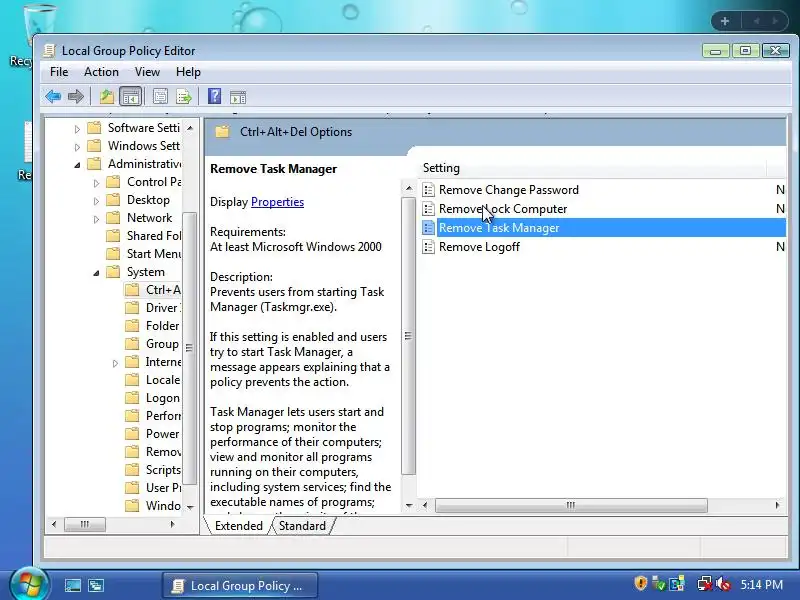Click the settings list scroll right arrow
The image size is (800, 600).
click(777, 505)
